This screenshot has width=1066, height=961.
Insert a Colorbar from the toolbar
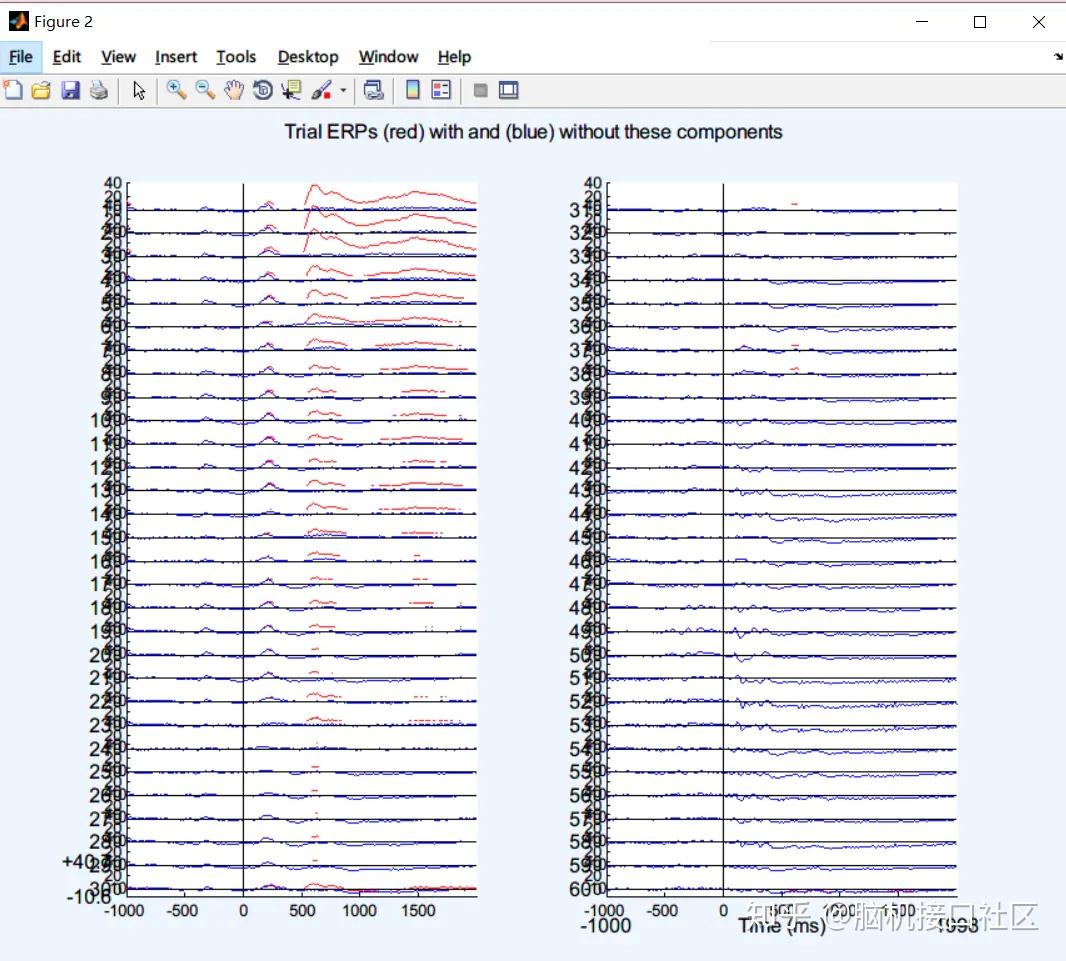pos(412,91)
